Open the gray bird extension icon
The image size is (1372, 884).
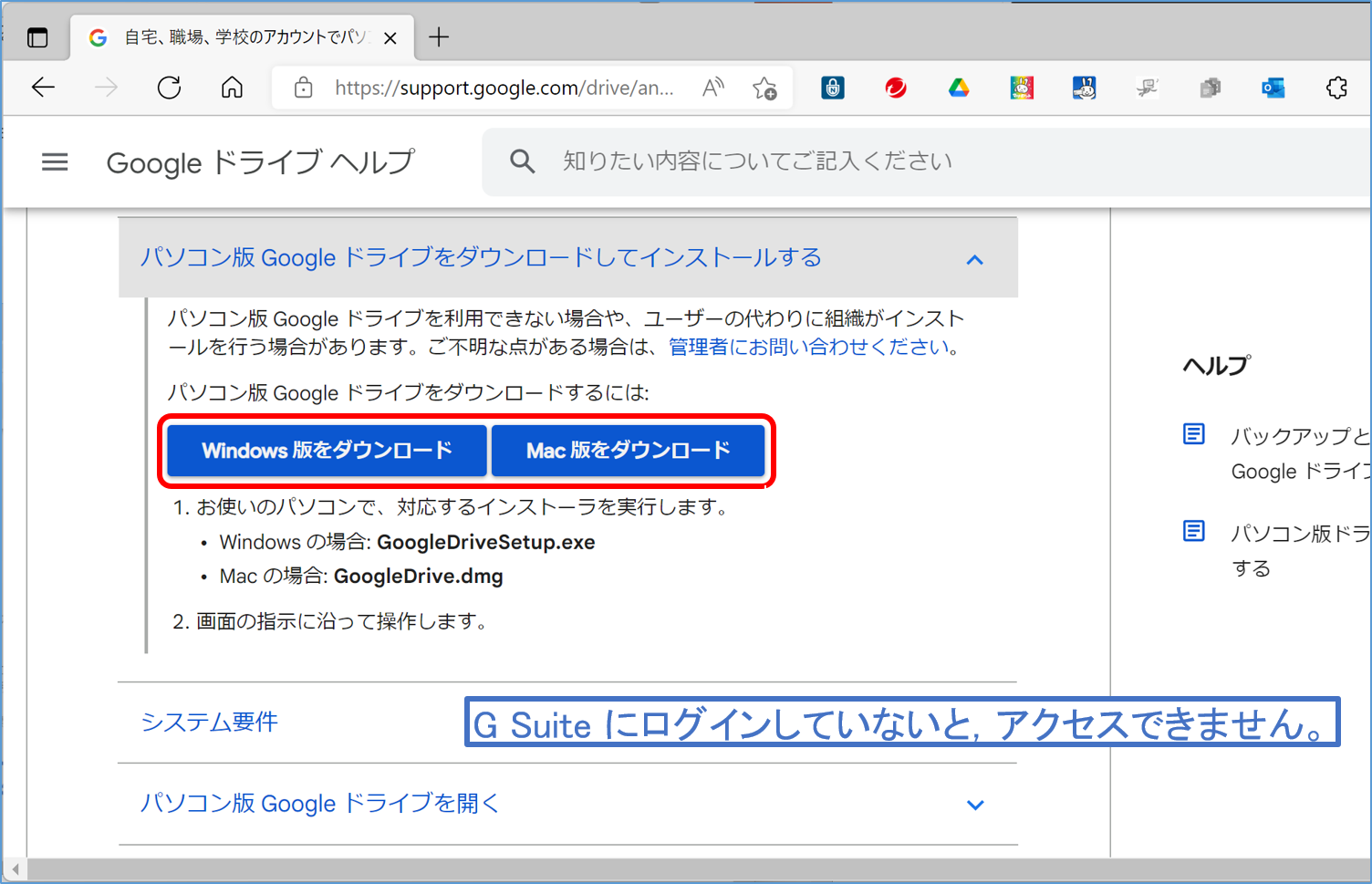pos(1147,88)
